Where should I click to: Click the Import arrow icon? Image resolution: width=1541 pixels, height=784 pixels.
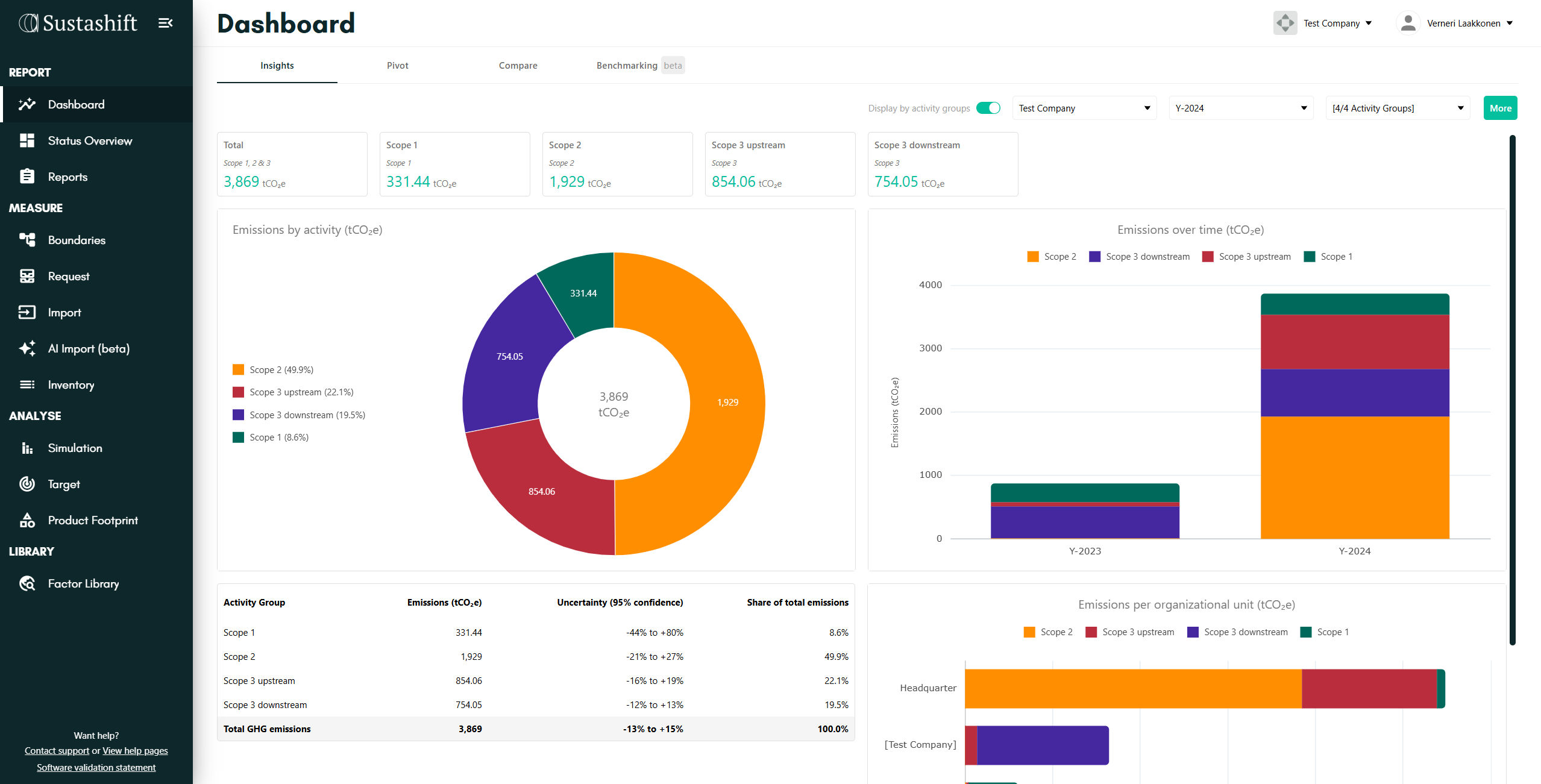[27, 312]
